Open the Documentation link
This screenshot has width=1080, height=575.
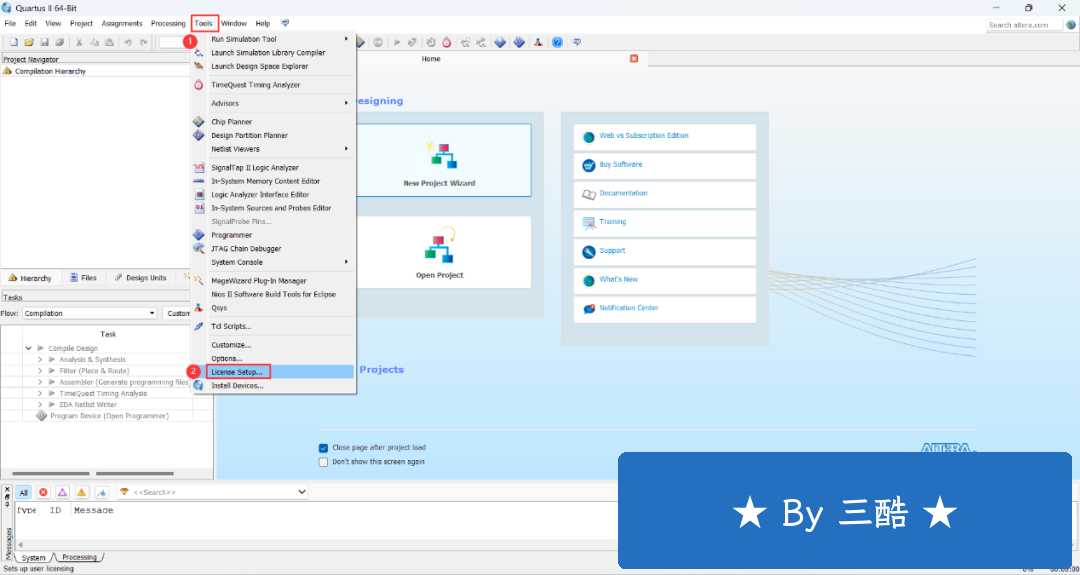coord(623,193)
